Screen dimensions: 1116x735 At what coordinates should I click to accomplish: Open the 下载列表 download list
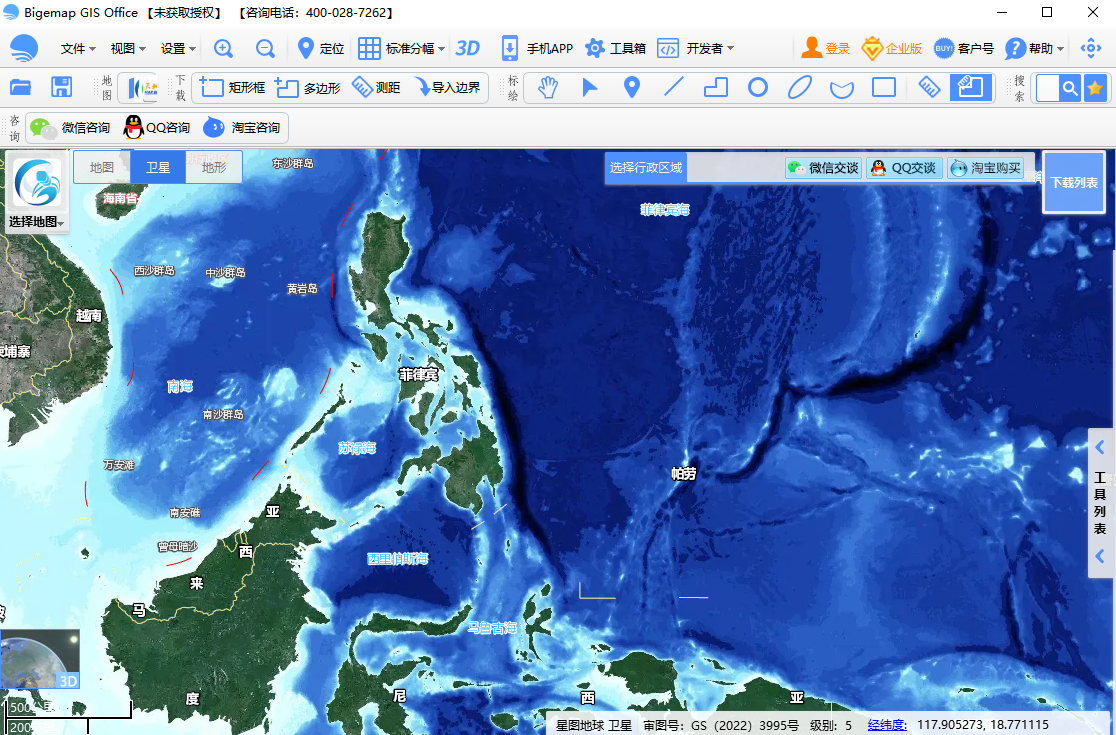click(x=1074, y=182)
